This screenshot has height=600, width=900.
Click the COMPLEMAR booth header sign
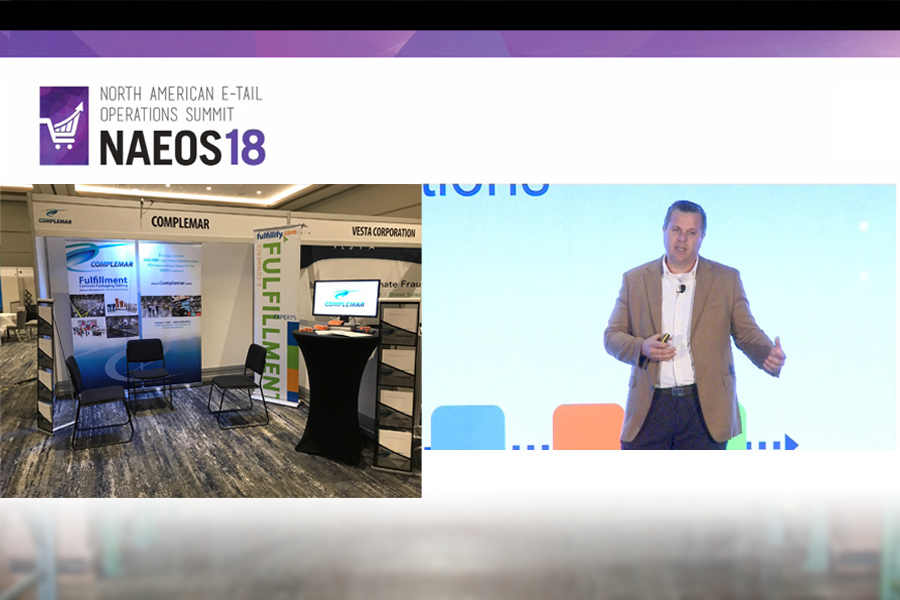click(x=180, y=222)
